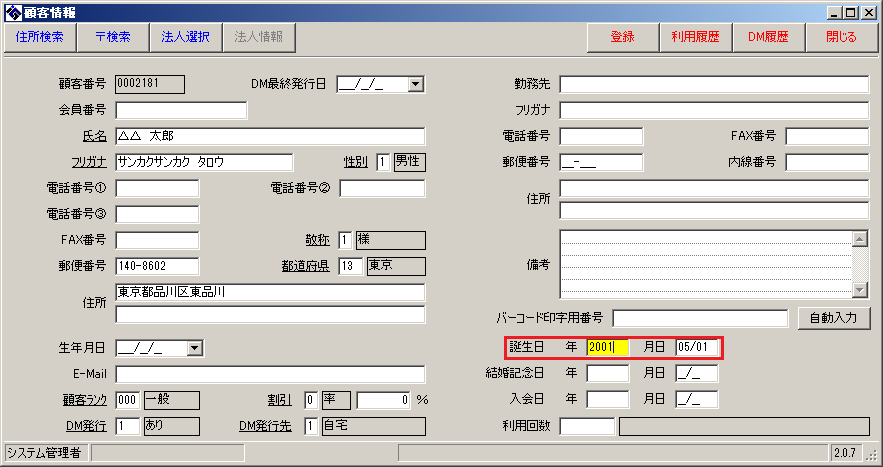Click the 法人選択 button
The height and width of the screenshot is (467, 883).
[x=185, y=37]
